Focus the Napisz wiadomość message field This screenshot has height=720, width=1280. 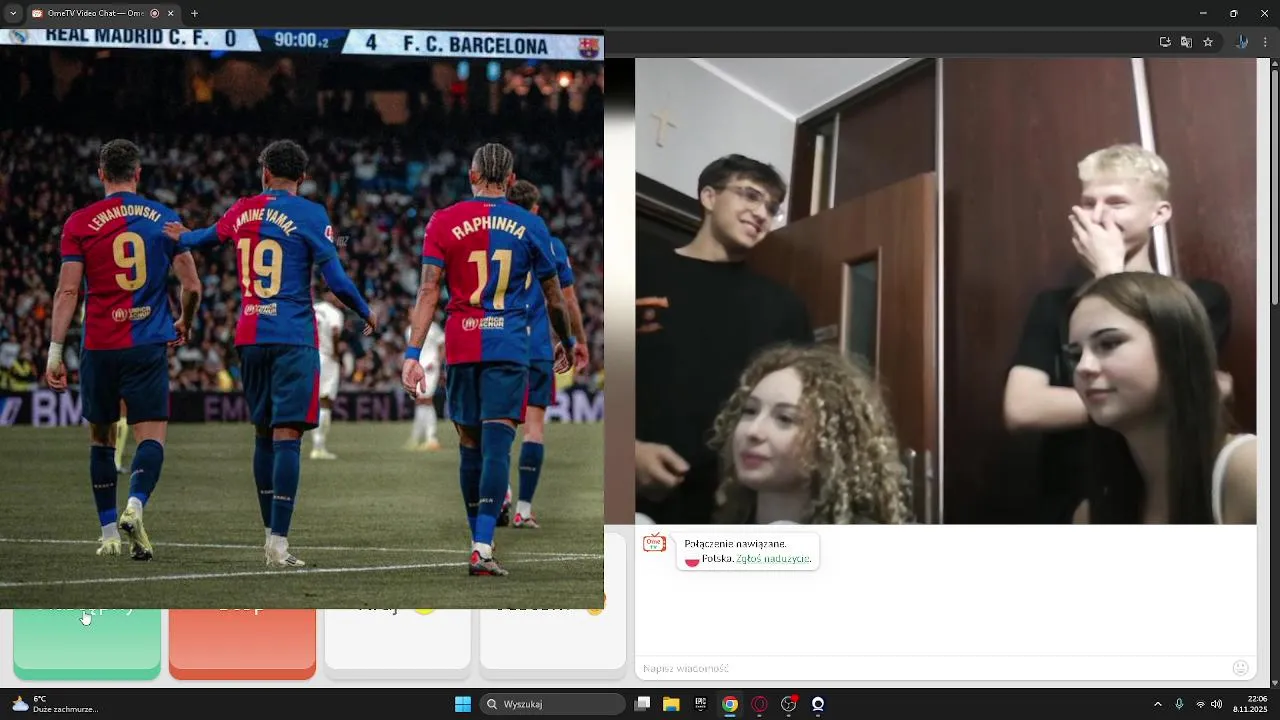935,668
